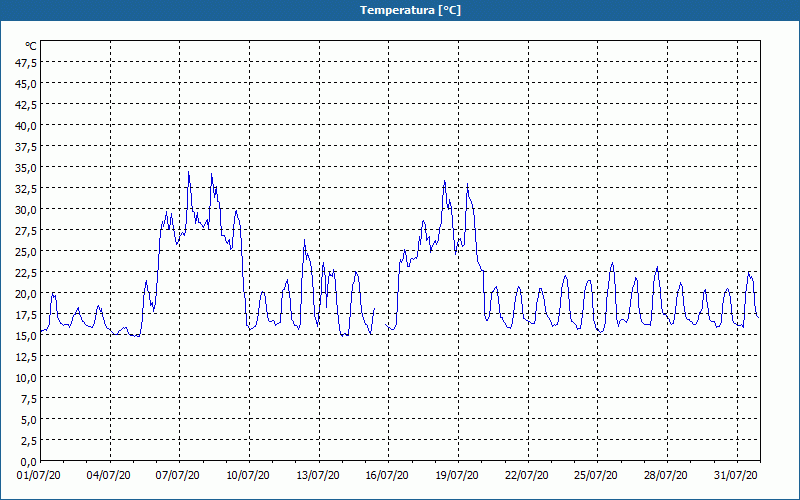Click the 42,5 y-axis label

tap(27, 105)
